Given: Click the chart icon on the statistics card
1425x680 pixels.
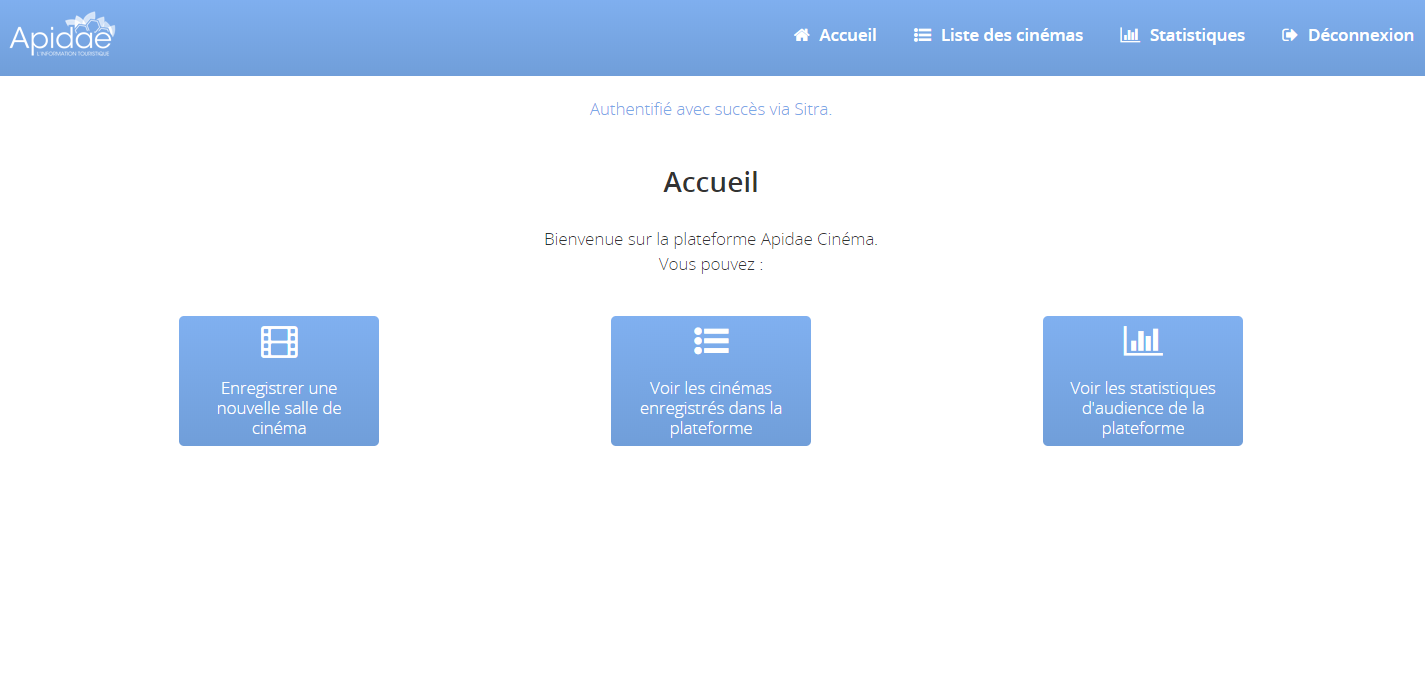Looking at the screenshot, I should pyautogui.click(x=1143, y=341).
